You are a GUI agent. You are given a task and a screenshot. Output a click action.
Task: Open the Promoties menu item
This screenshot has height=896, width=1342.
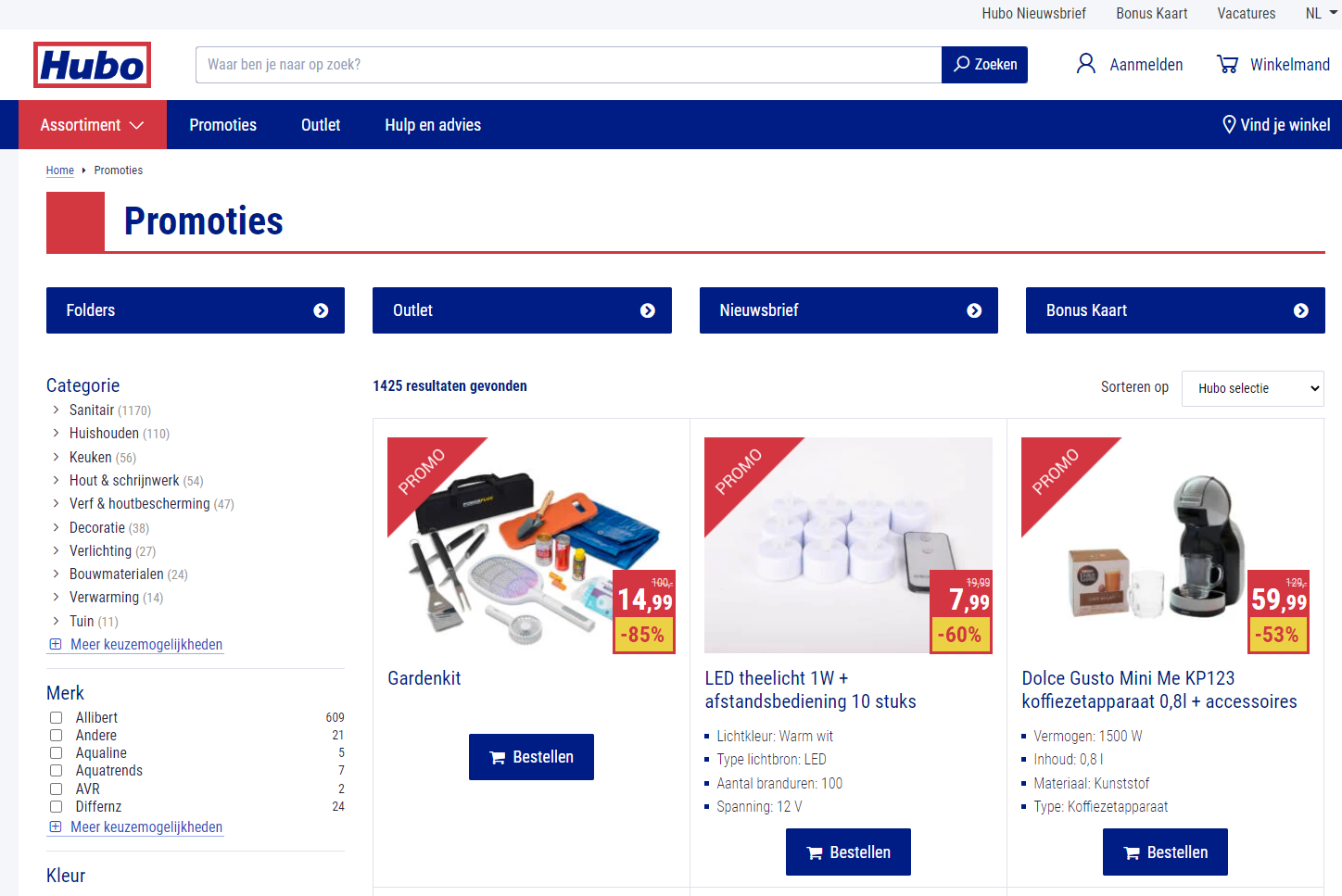tap(223, 124)
